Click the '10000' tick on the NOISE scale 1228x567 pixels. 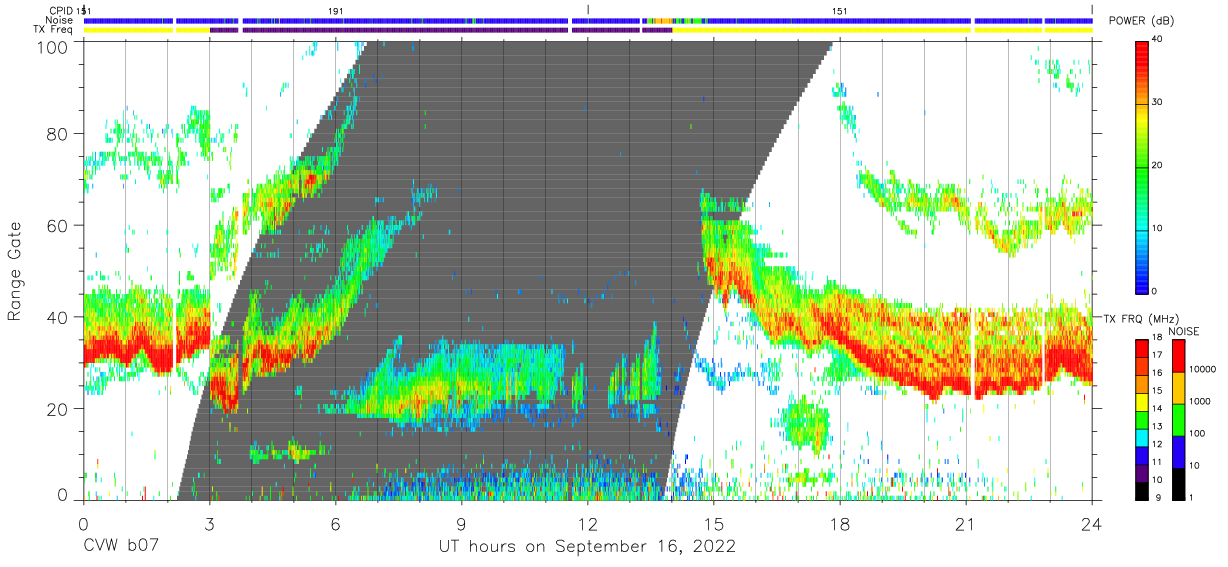coord(1203,369)
